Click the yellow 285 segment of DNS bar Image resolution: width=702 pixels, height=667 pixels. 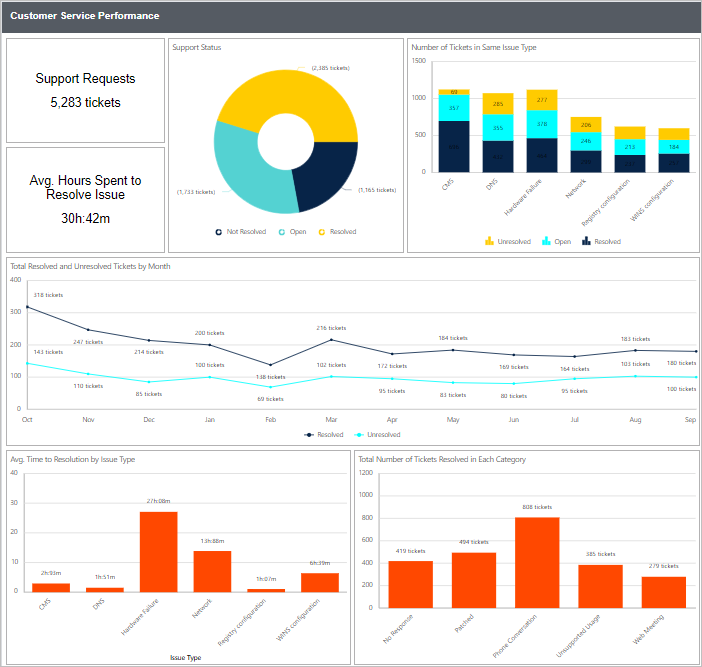[x=498, y=104]
